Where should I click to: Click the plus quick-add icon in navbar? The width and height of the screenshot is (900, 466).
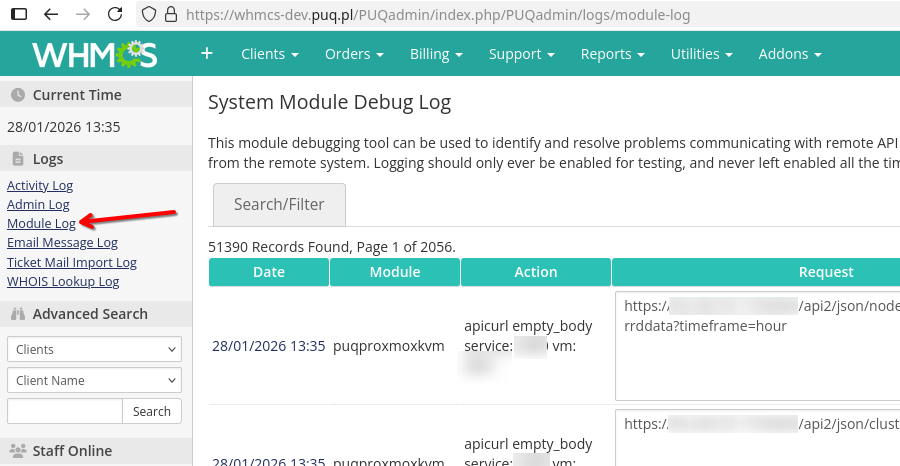point(207,54)
